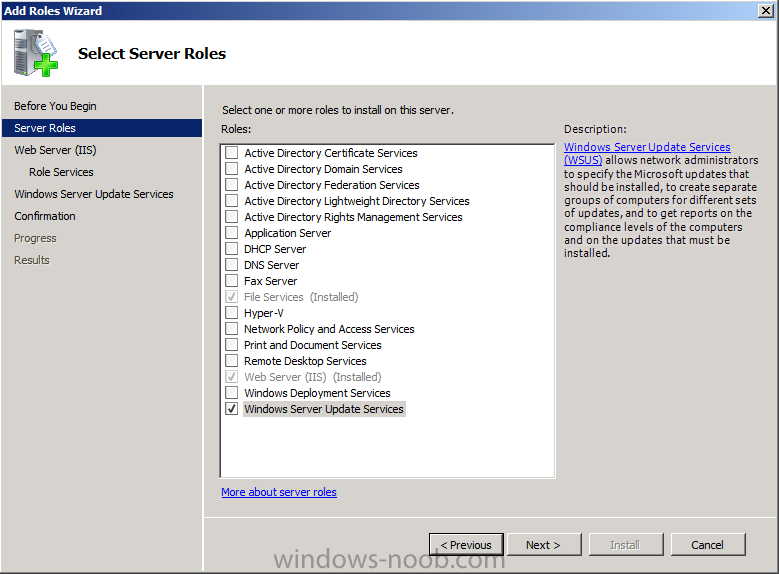Click the DHCP Server role label
The image size is (779, 574).
[x=275, y=248]
